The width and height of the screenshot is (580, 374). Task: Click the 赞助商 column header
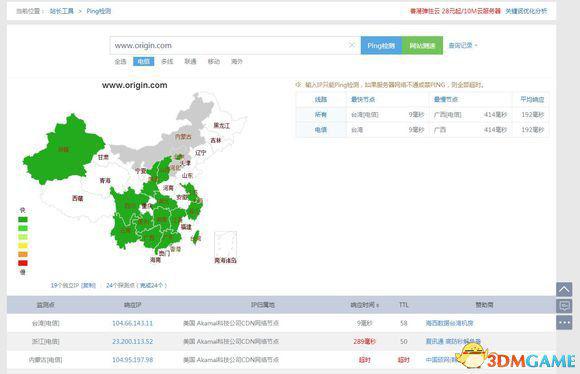click(x=484, y=305)
